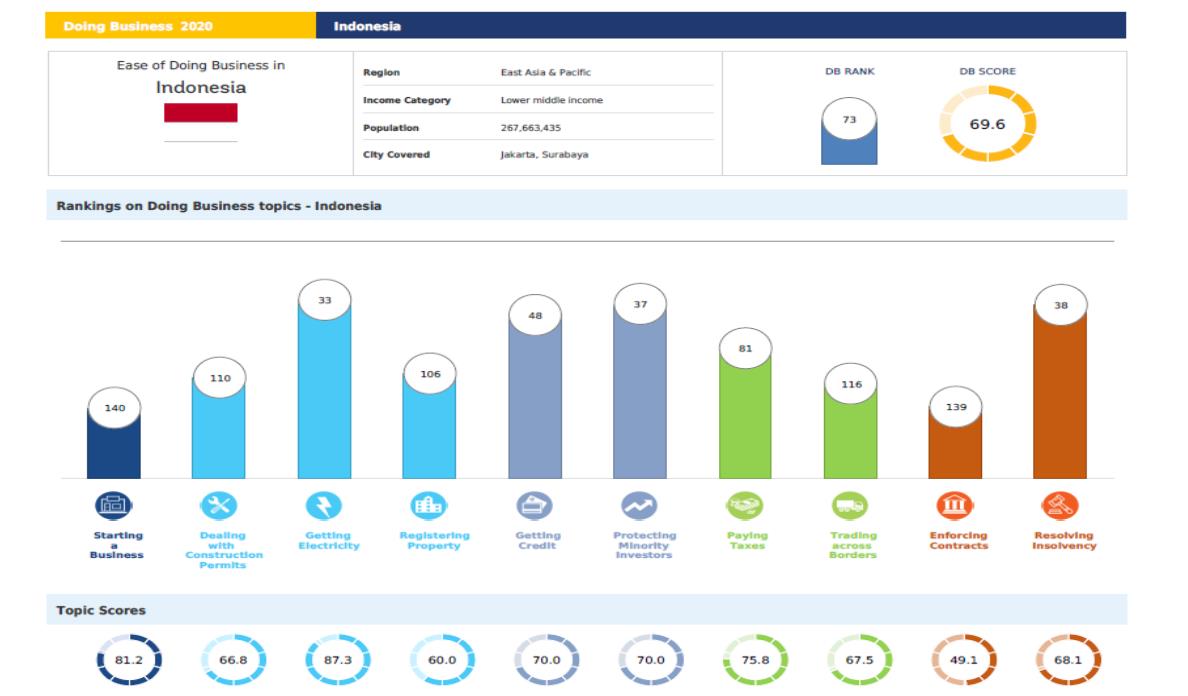
Task: Click the red and white Indonesia flag
Action: tap(200, 112)
